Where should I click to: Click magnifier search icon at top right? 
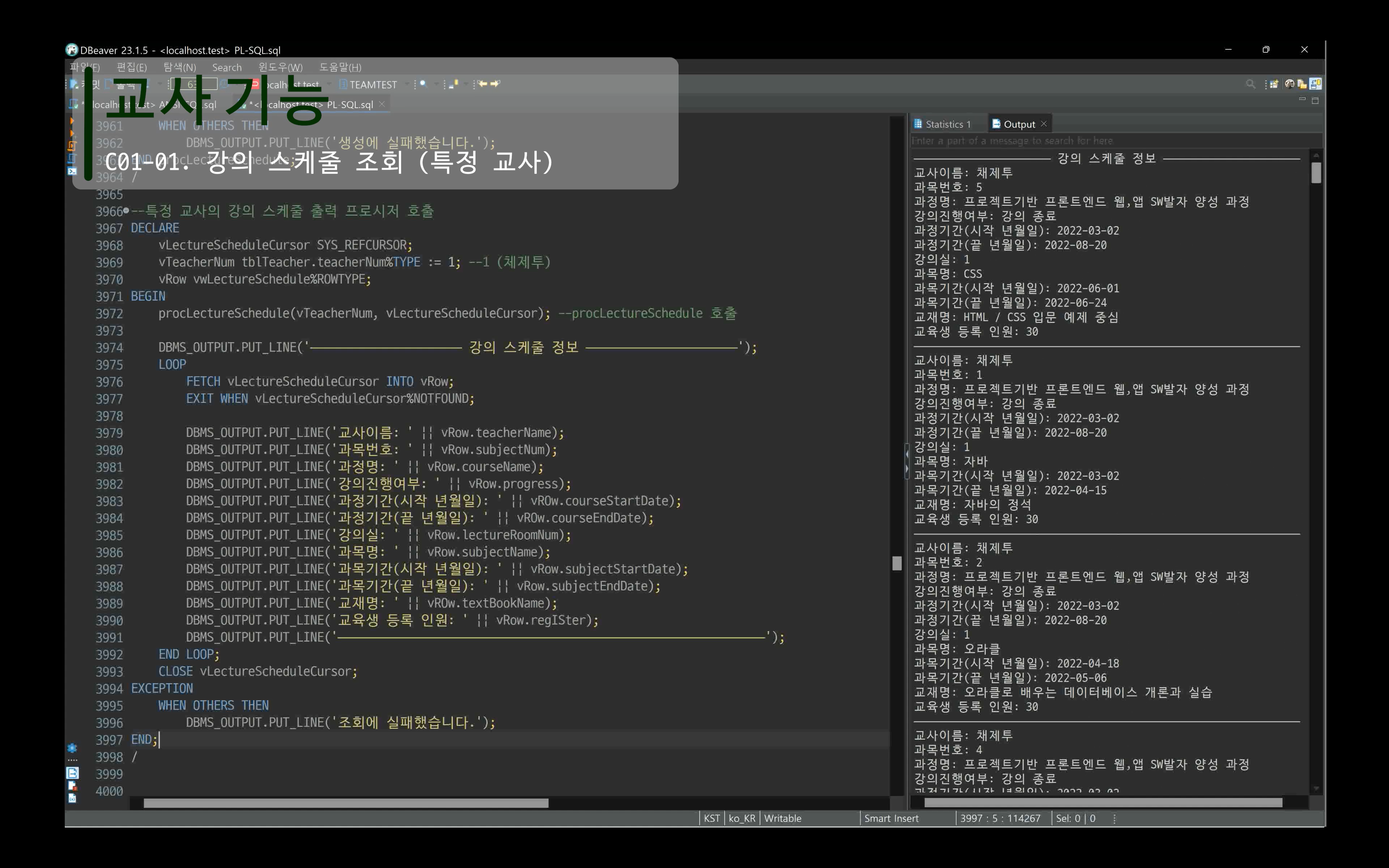[x=1250, y=84]
